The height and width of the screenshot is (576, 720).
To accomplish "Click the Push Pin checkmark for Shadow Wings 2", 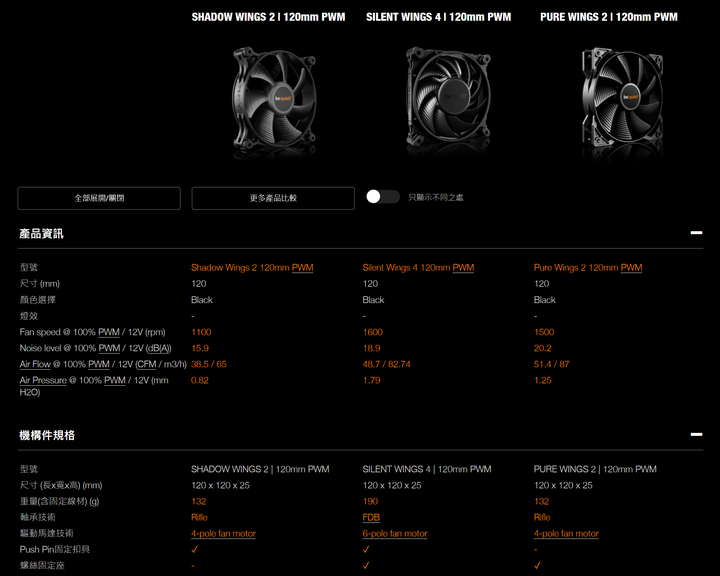I will 195,549.
